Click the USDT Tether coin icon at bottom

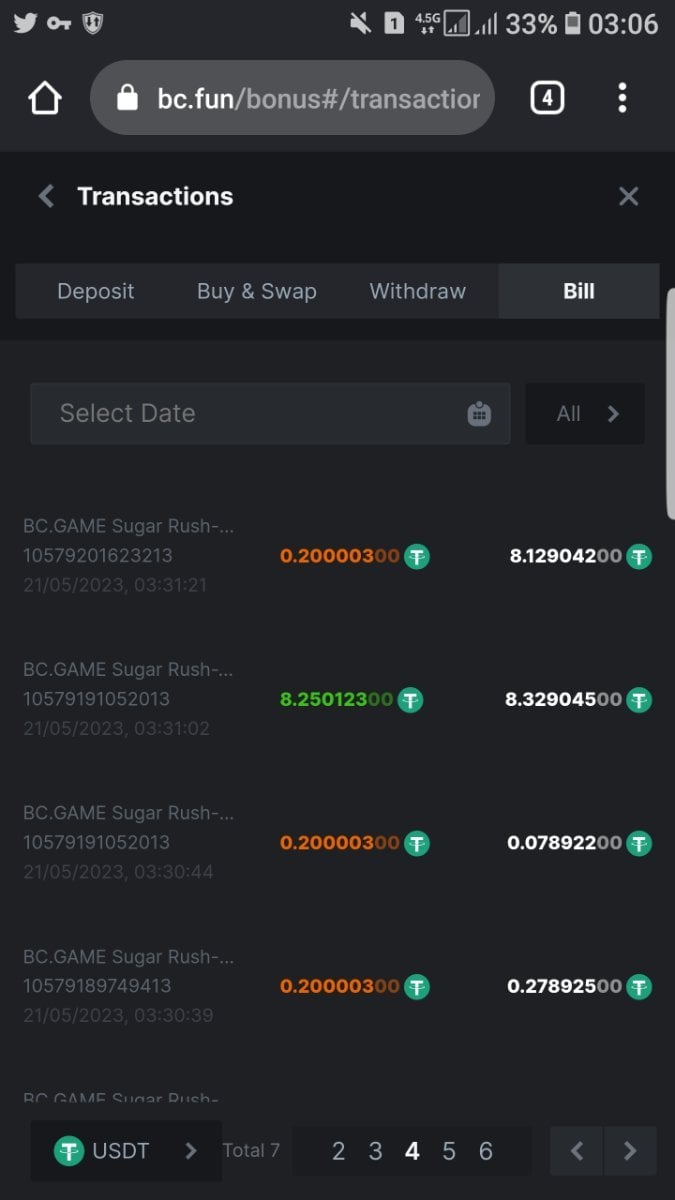pos(69,1151)
